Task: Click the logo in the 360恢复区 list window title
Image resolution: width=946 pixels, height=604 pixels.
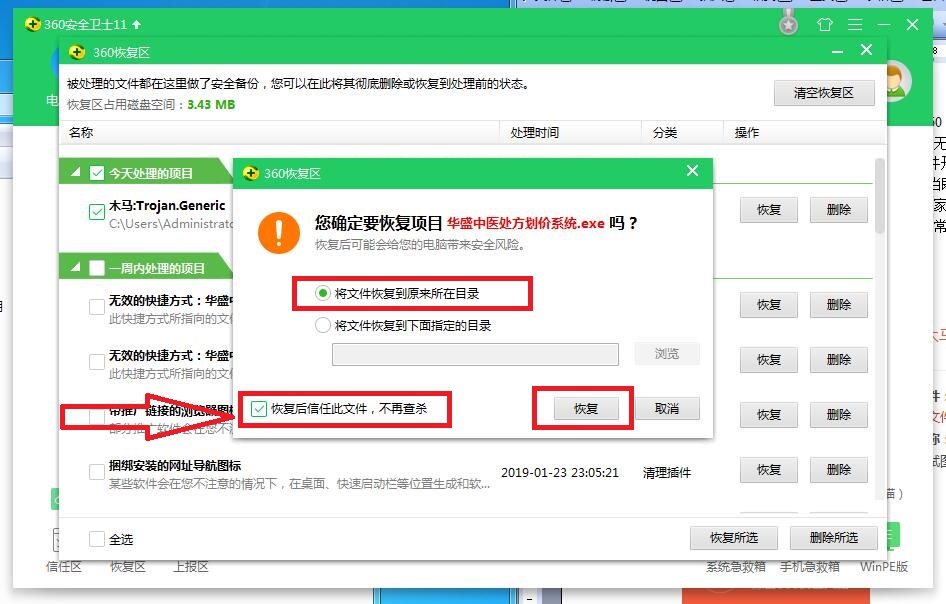Action: pos(77,52)
